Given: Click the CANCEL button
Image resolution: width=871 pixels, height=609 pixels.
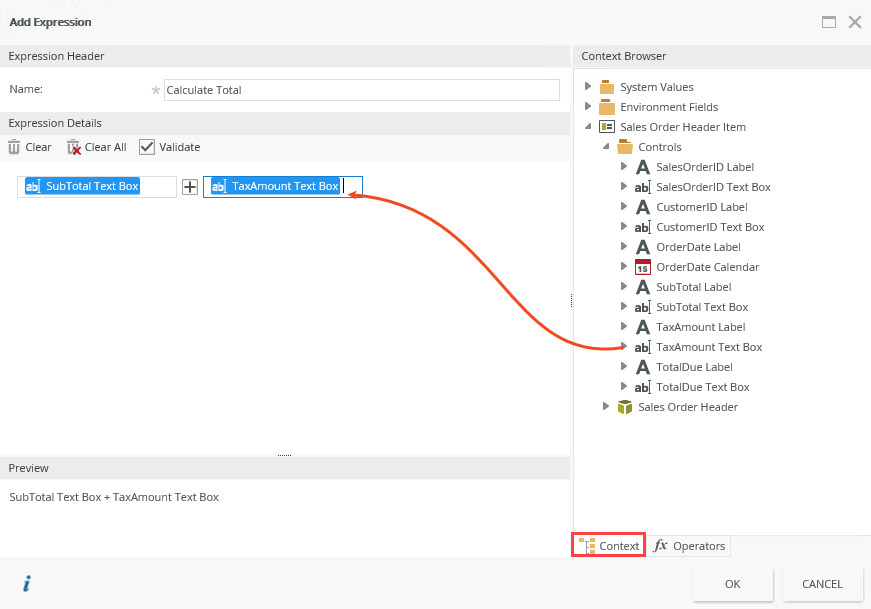Looking at the screenshot, I should [822, 584].
